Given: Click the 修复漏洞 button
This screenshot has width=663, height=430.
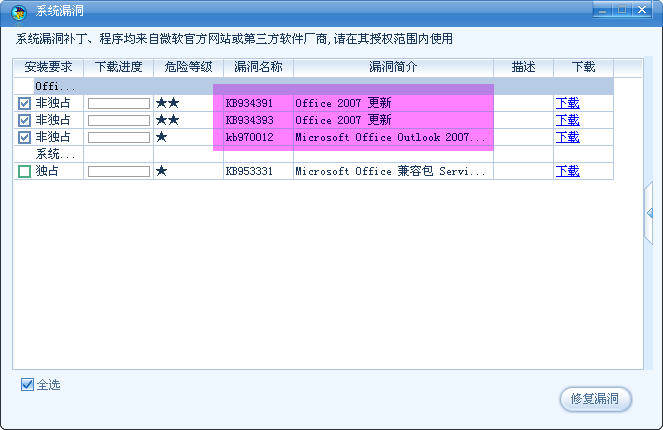Looking at the screenshot, I should coord(595,399).
